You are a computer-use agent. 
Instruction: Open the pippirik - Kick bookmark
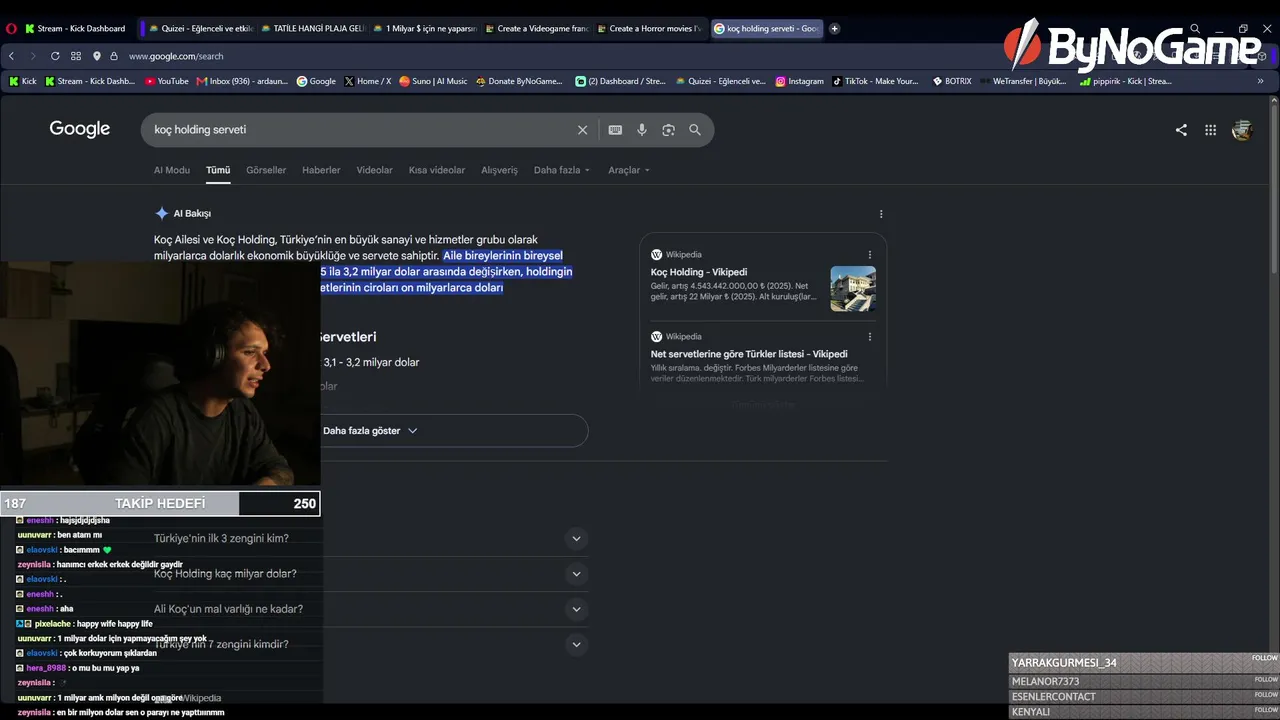(1126, 81)
